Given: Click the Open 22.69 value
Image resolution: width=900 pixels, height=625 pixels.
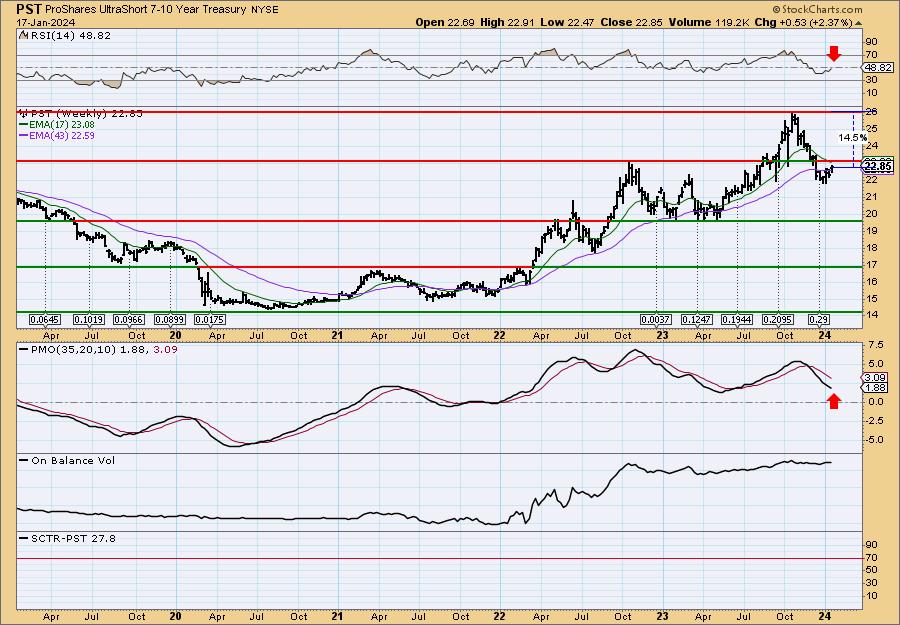Looking at the screenshot, I should 444,22.
